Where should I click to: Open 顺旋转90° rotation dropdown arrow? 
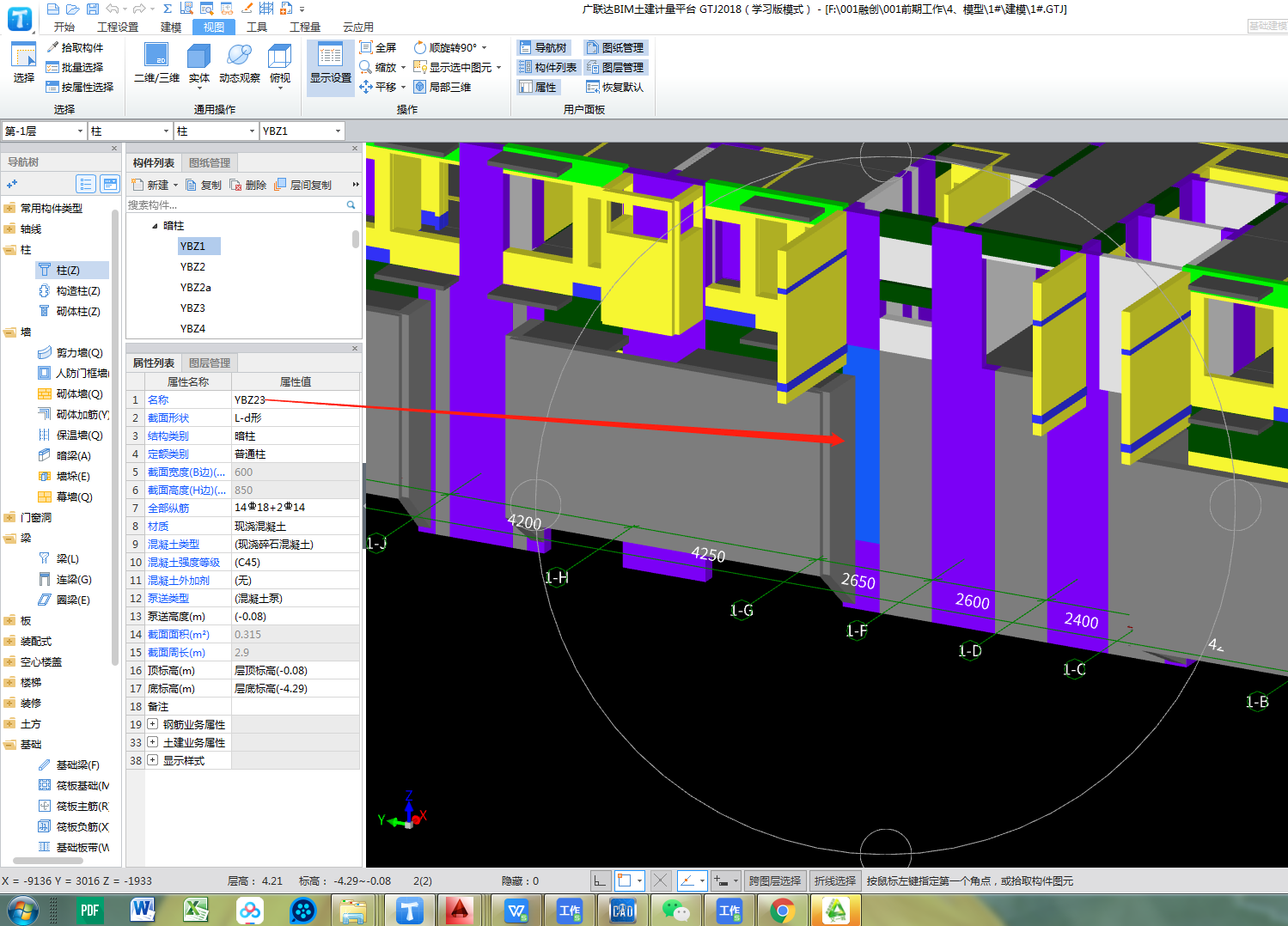click(x=484, y=47)
